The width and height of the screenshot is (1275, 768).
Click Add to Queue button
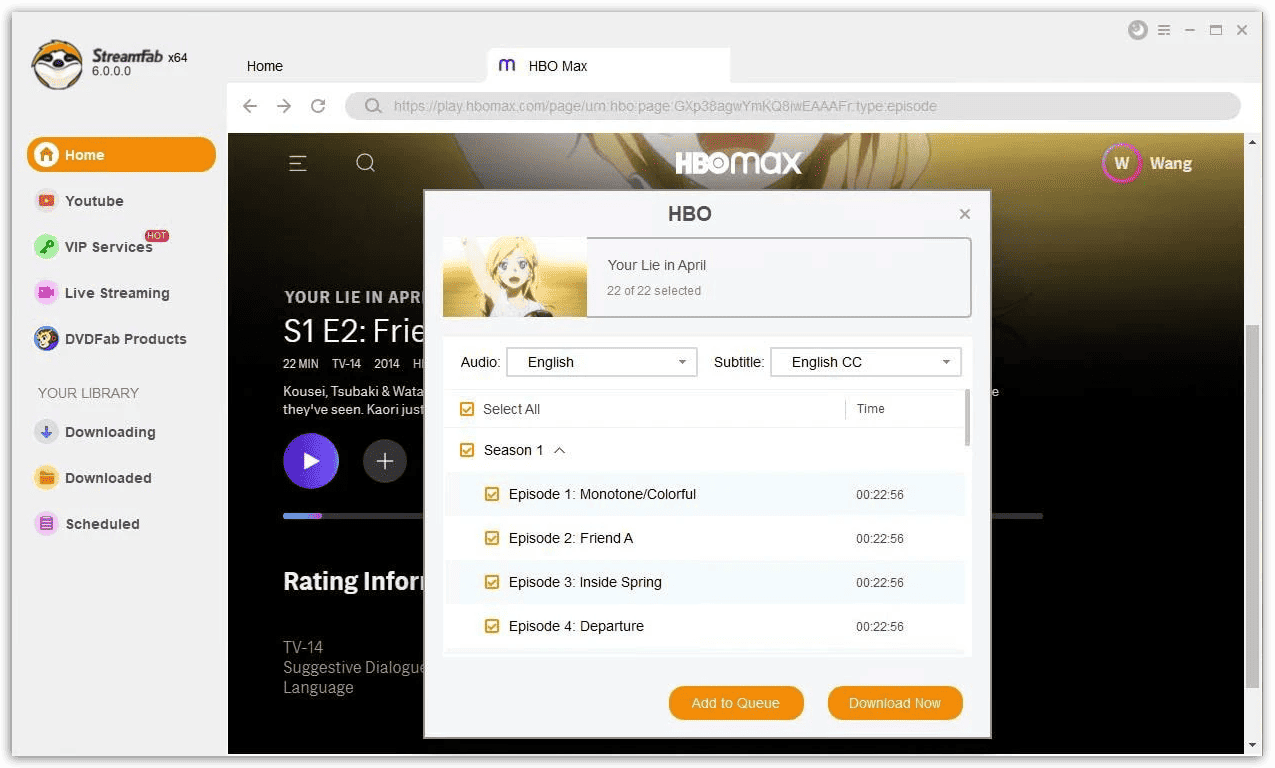pos(736,703)
